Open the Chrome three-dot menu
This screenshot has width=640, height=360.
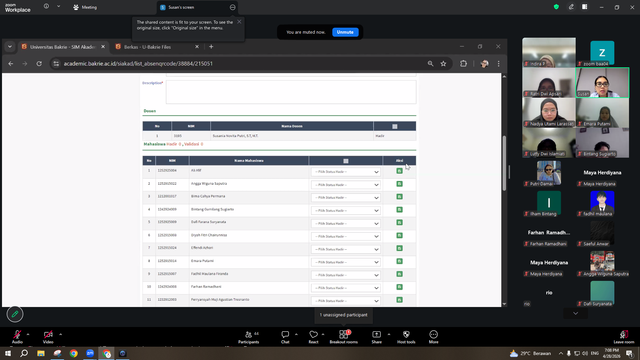click(498, 64)
